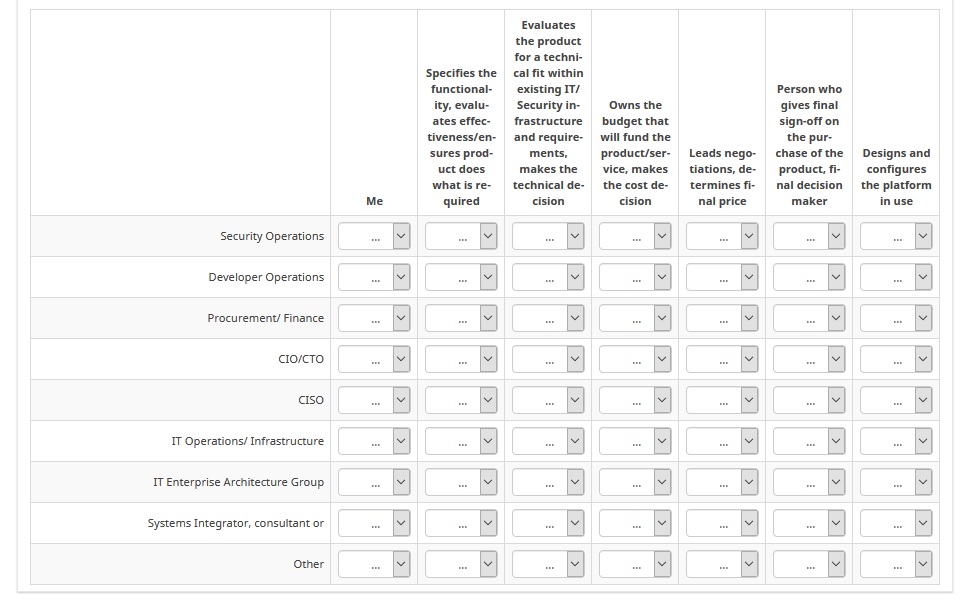Image resolution: width=980 pixels, height=601 pixels.
Task: Open final sign-off dropdown for CISO
Action: coord(809,400)
